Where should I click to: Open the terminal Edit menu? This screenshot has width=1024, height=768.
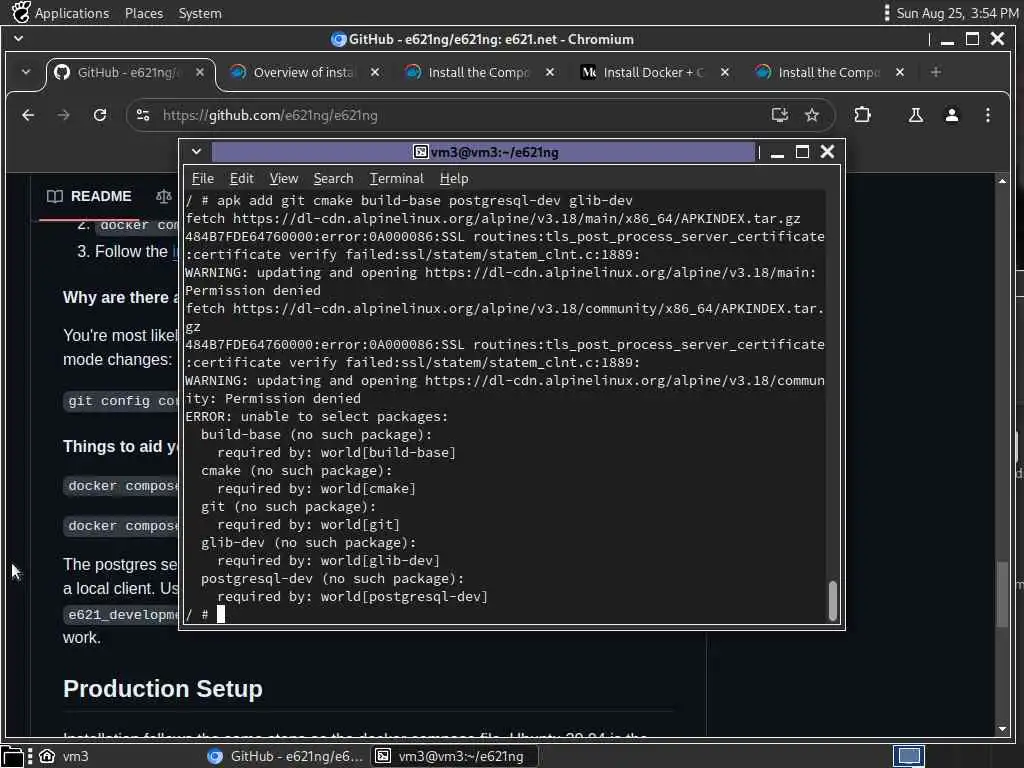(x=241, y=178)
